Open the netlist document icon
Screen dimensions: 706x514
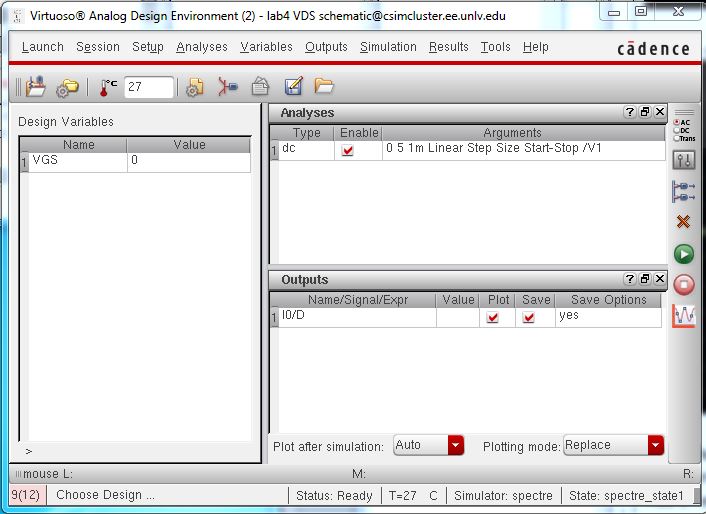(x=260, y=86)
